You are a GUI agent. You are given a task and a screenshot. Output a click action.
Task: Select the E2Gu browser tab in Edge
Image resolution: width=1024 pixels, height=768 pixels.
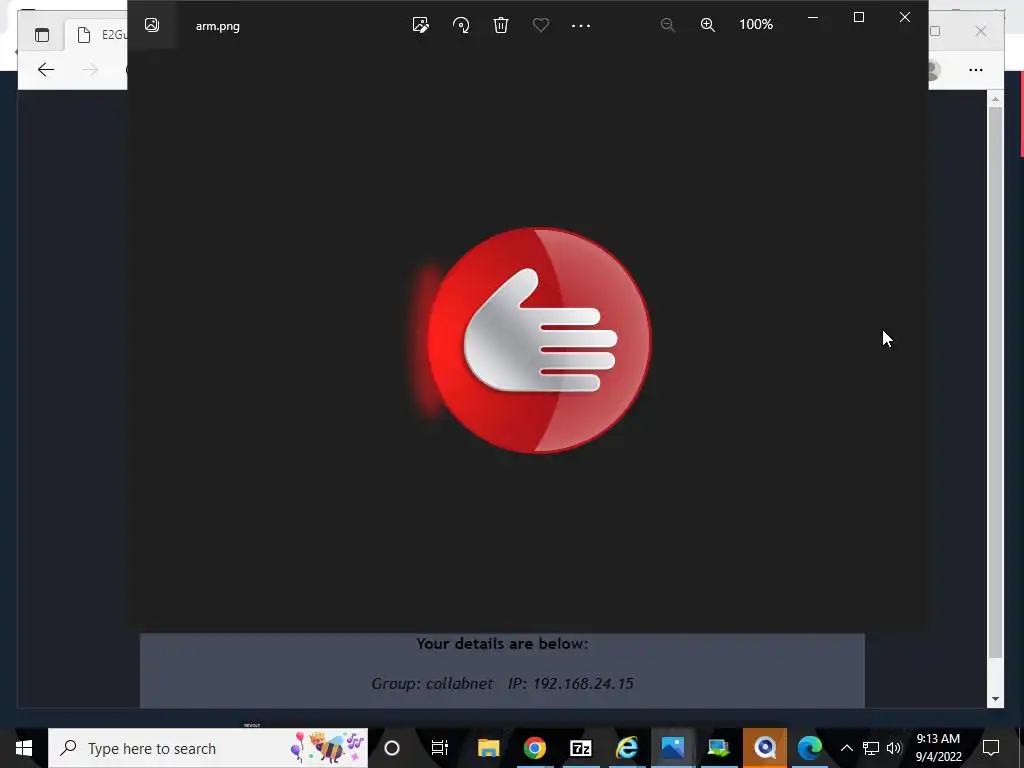click(x=98, y=35)
